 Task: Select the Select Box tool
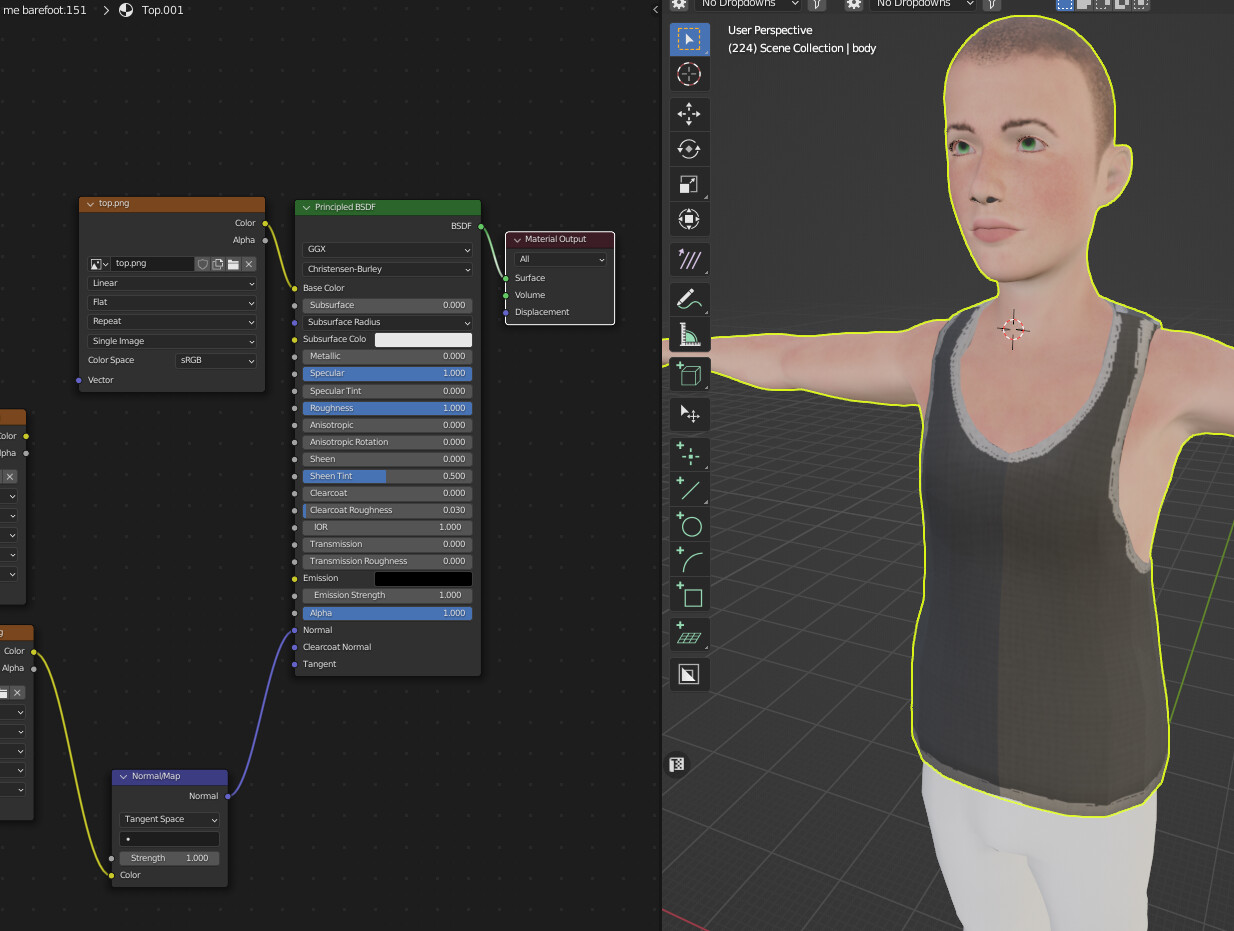[689, 40]
